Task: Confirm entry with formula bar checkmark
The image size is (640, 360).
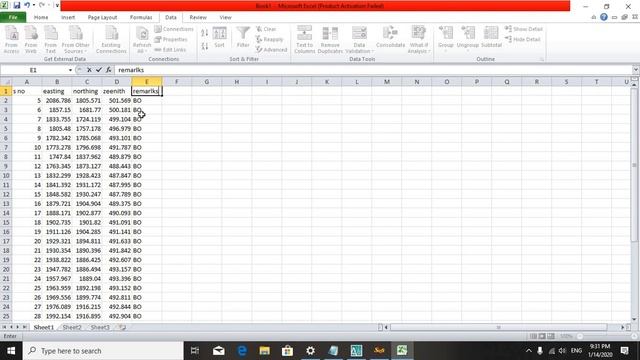Action: tap(98, 70)
